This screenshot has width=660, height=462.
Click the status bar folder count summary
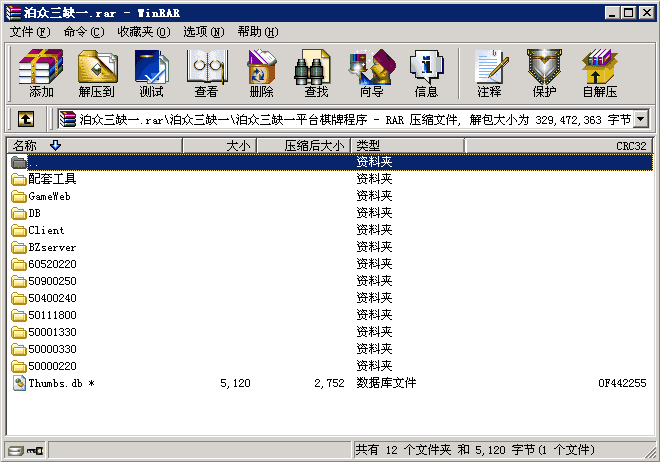coord(475,450)
